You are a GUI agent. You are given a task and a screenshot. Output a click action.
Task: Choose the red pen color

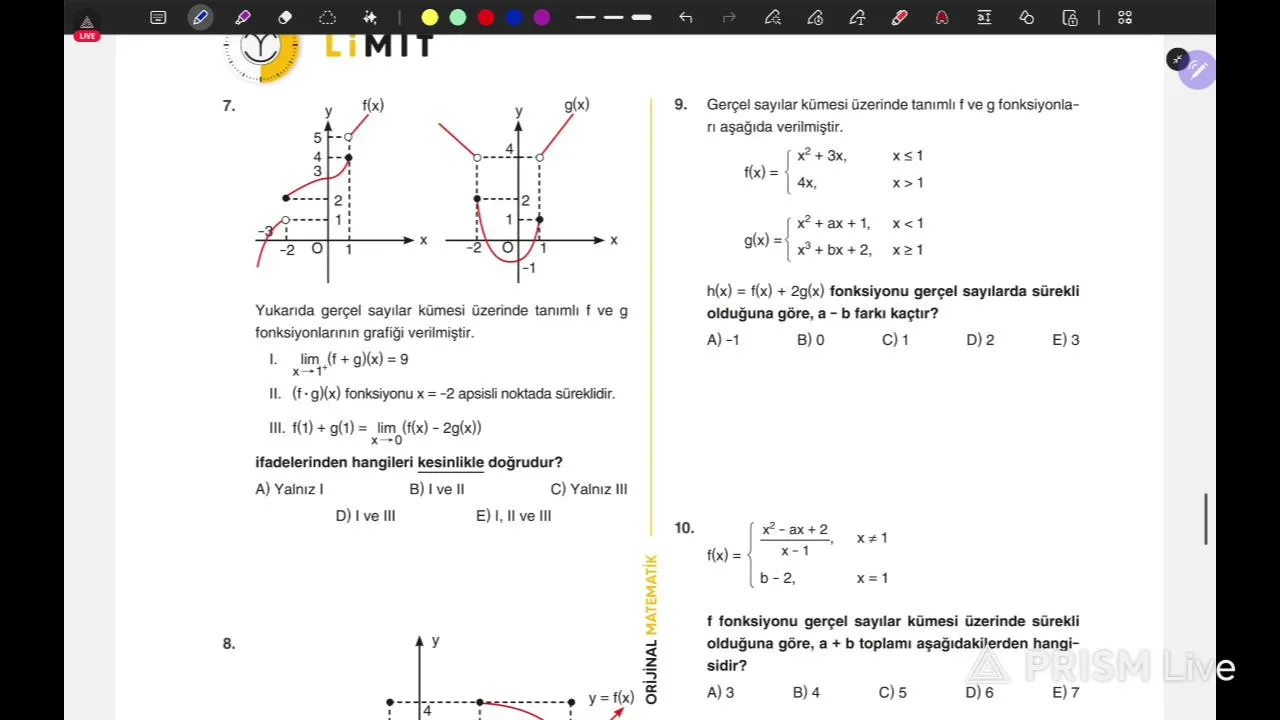tap(486, 17)
